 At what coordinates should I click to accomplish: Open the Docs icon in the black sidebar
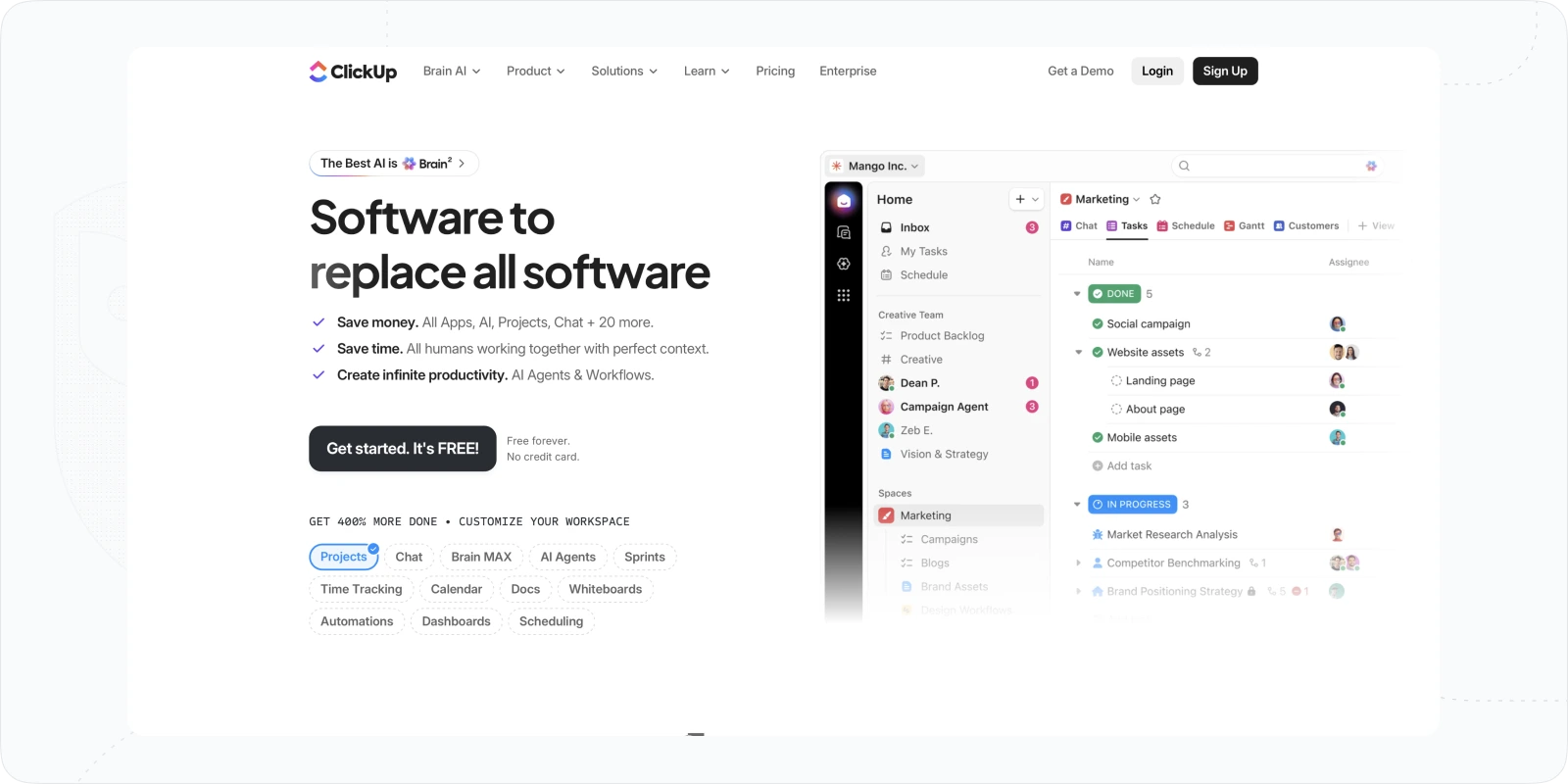pos(844,232)
